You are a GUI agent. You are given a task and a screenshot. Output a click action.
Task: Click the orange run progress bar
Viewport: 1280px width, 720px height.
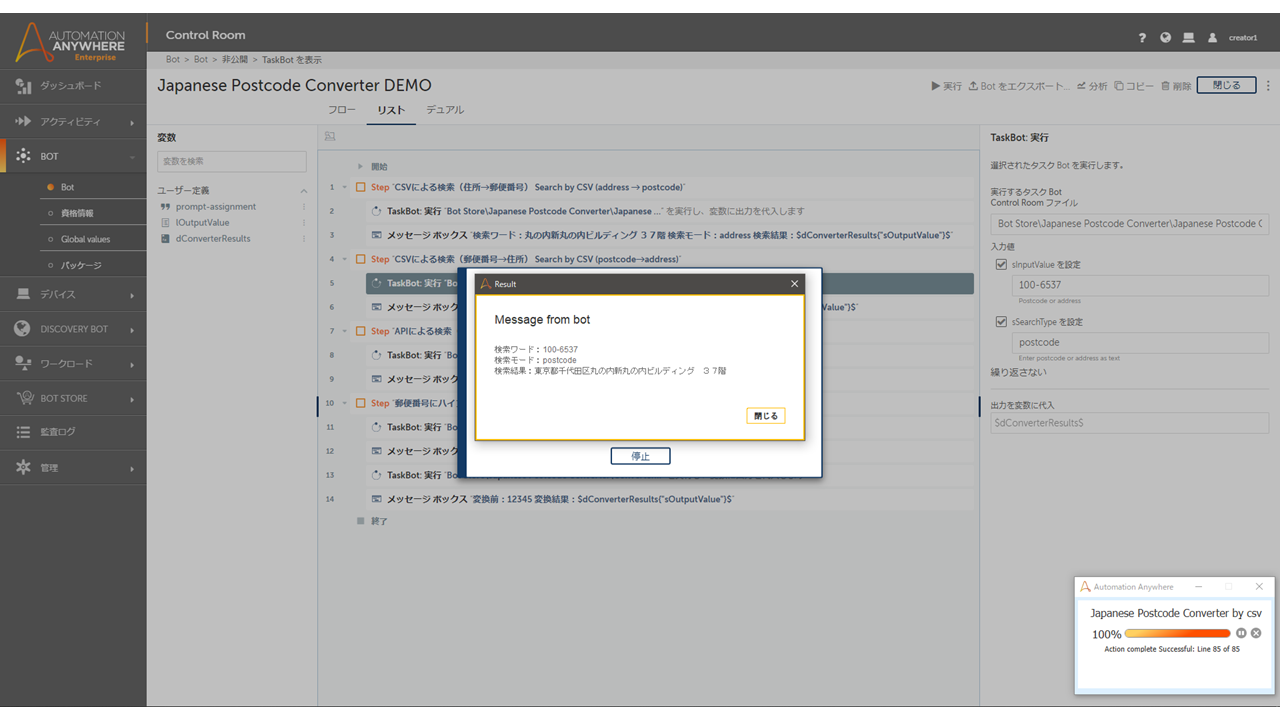1177,633
